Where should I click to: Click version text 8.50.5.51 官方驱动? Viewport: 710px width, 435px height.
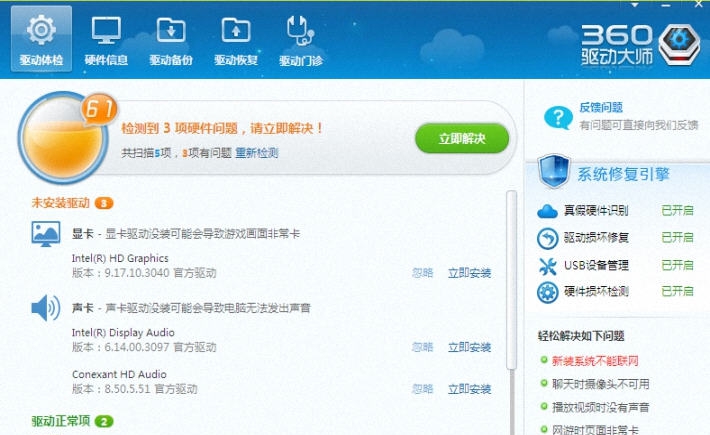click(x=134, y=389)
